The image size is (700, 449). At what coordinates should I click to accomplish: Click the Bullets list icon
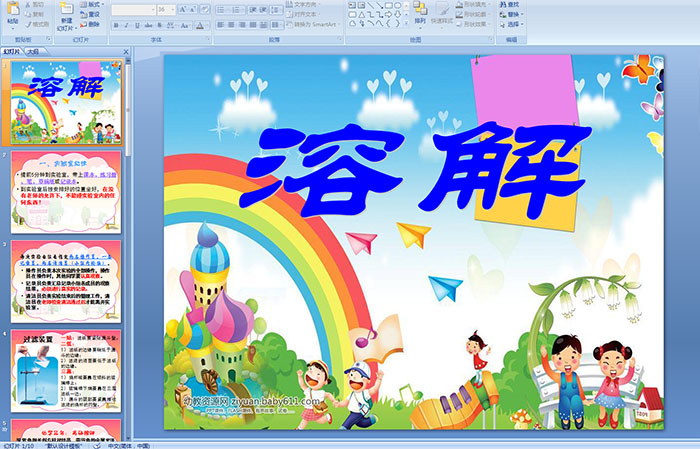click(x=222, y=10)
